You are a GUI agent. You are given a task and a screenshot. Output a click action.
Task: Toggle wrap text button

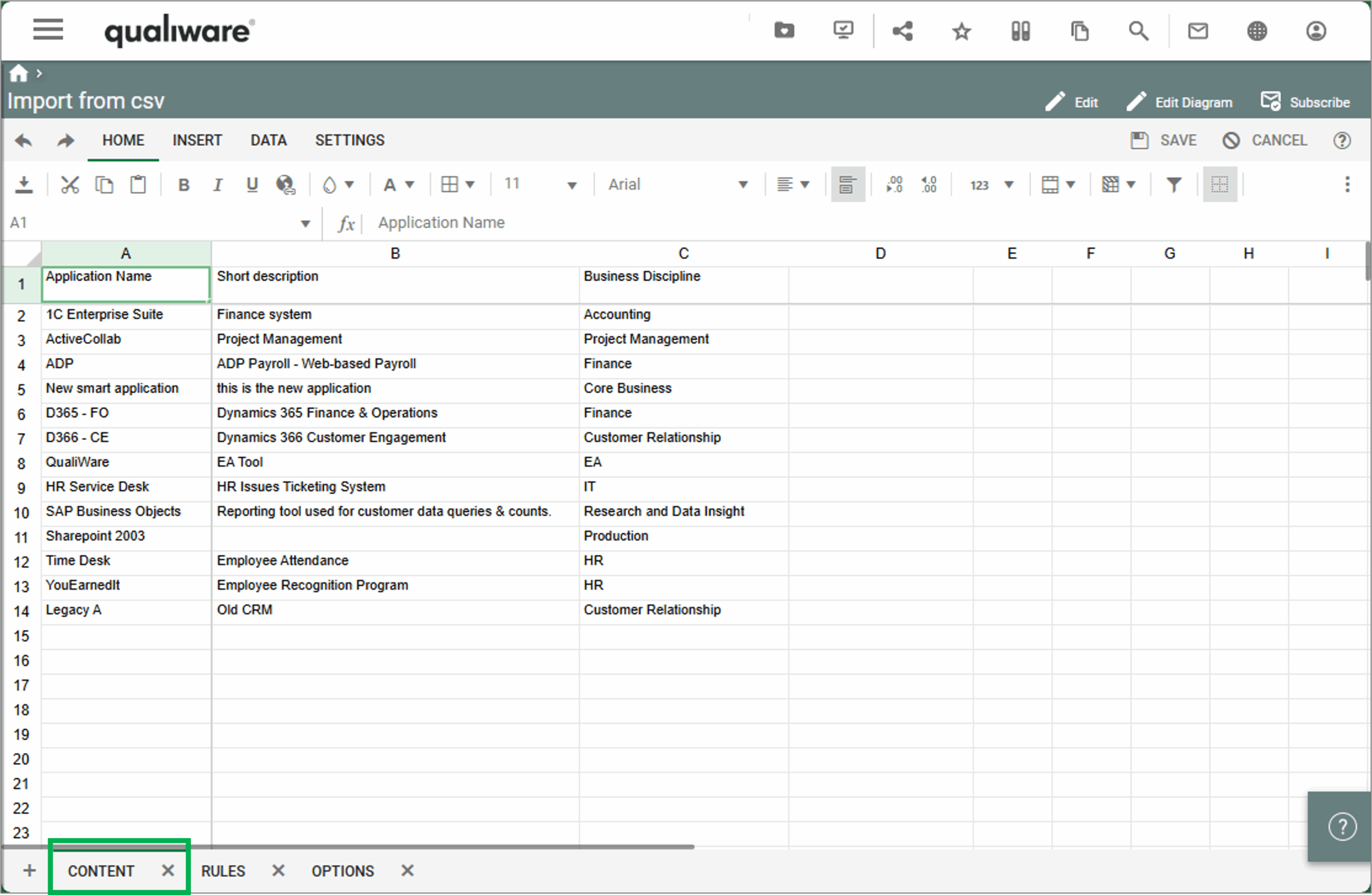pos(847,184)
